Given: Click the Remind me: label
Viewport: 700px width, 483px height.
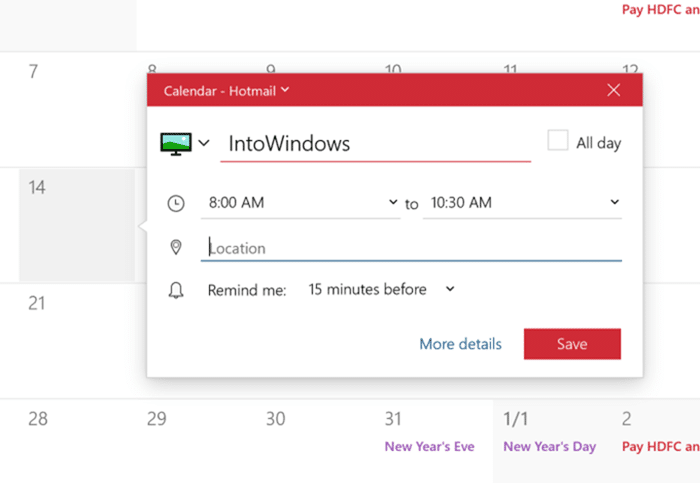Looking at the screenshot, I should (247, 290).
